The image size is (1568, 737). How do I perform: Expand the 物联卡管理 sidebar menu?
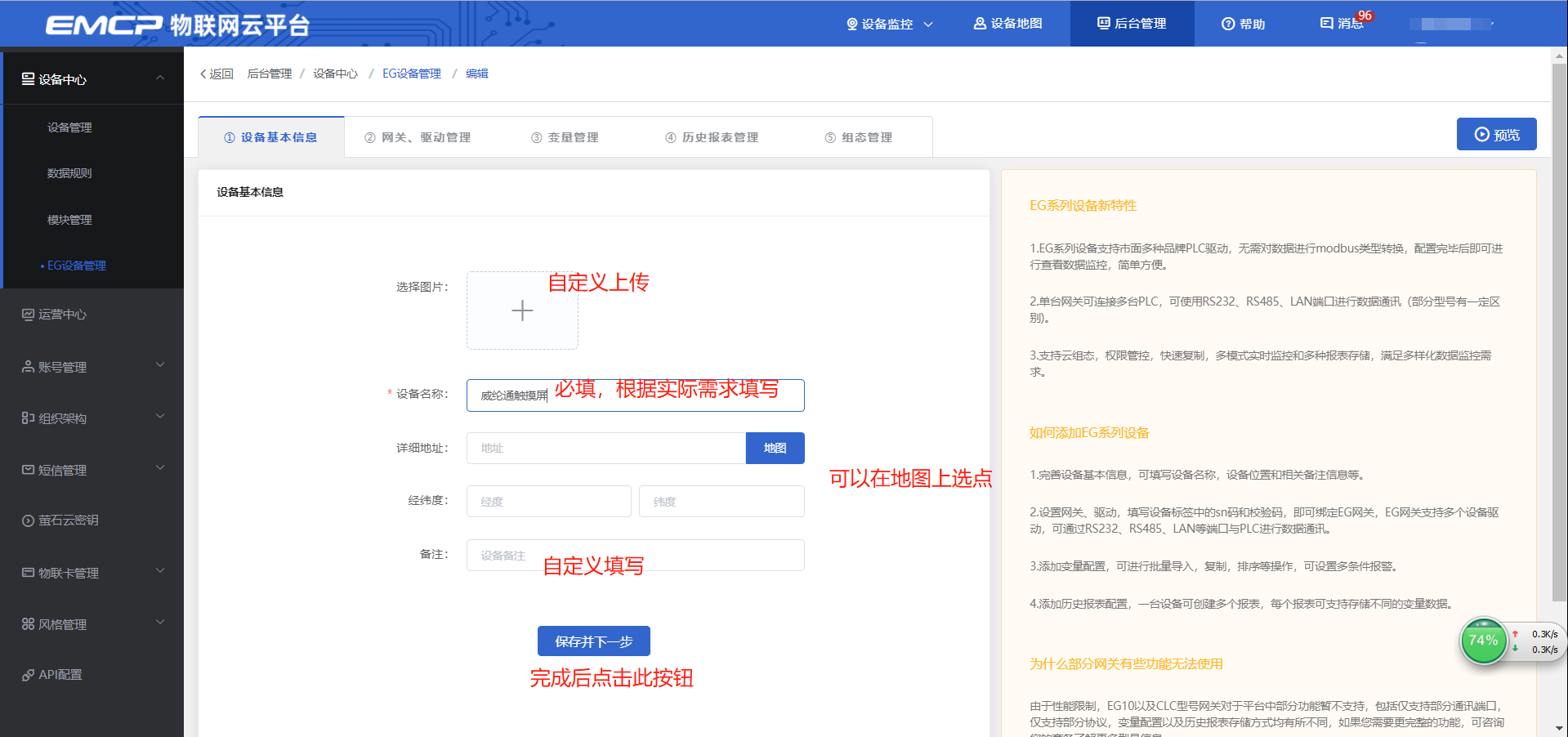[160, 571]
